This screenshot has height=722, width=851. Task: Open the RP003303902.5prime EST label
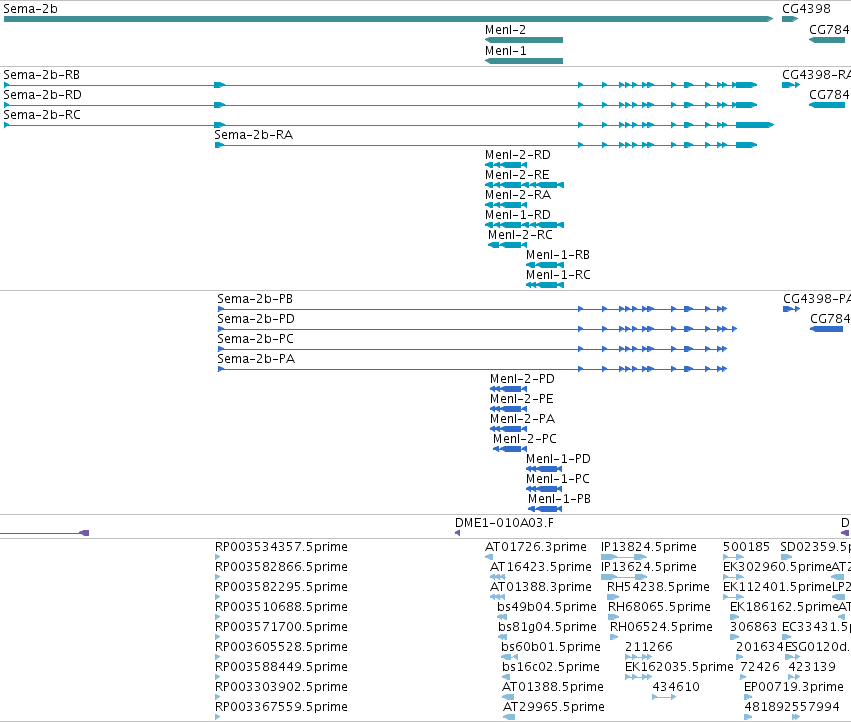tap(281, 687)
